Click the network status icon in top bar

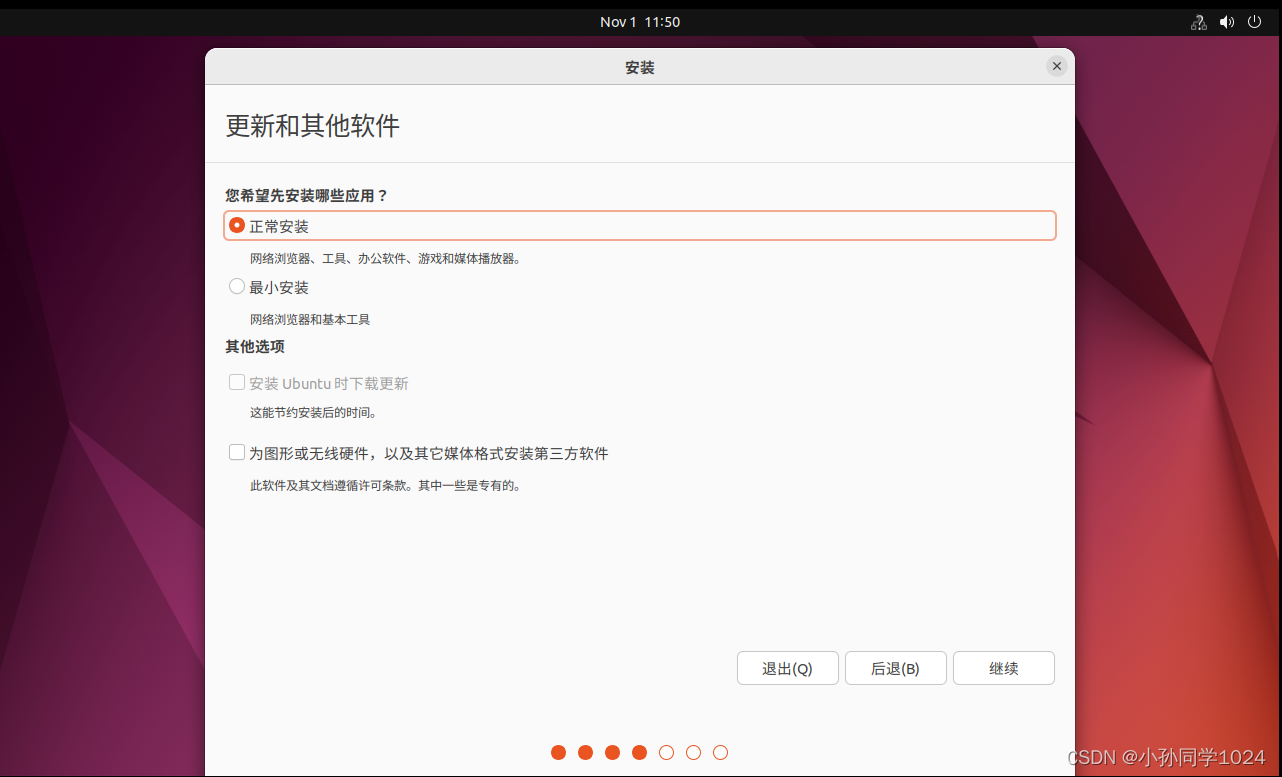pos(1198,21)
